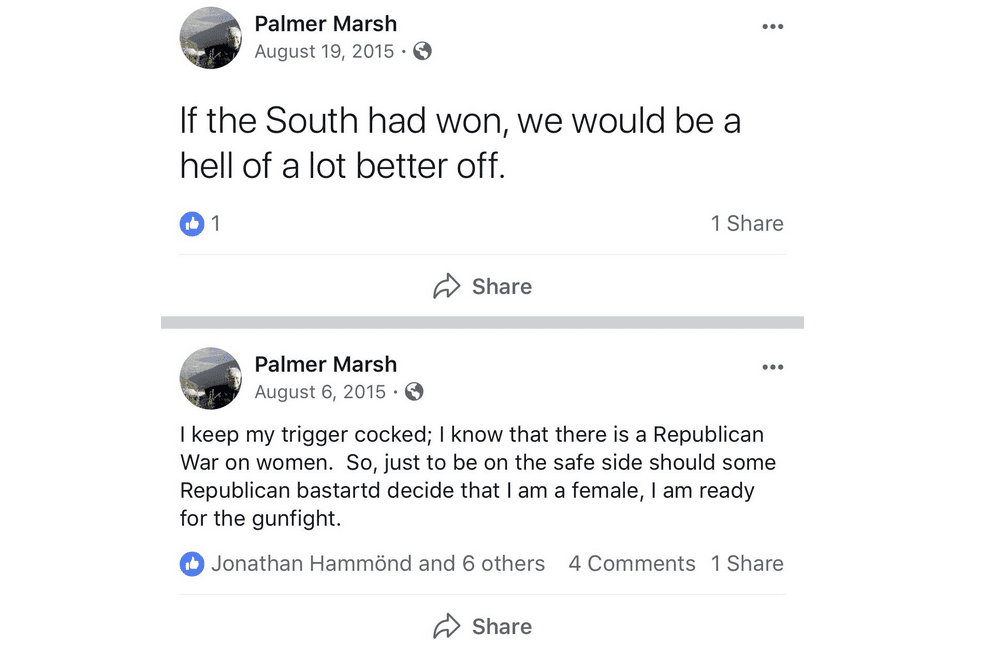
Task: Click the public globe icon on the August 19 post
Action: (x=423, y=51)
